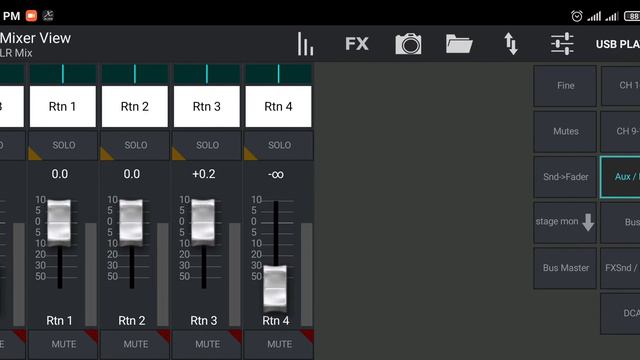Open snapshots with the camera icon
This screenshot has height=360, width=640.
point(408,44)
